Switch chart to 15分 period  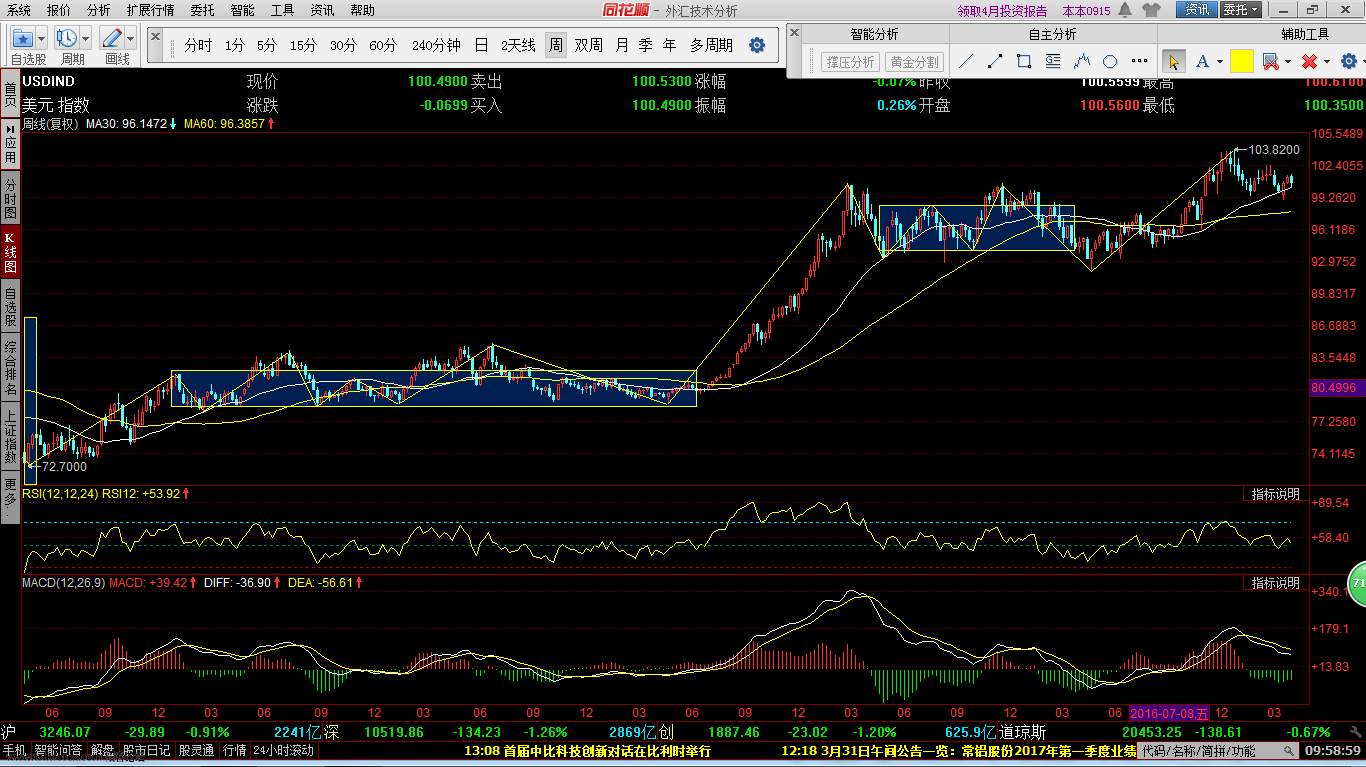(x=303, y=45)
